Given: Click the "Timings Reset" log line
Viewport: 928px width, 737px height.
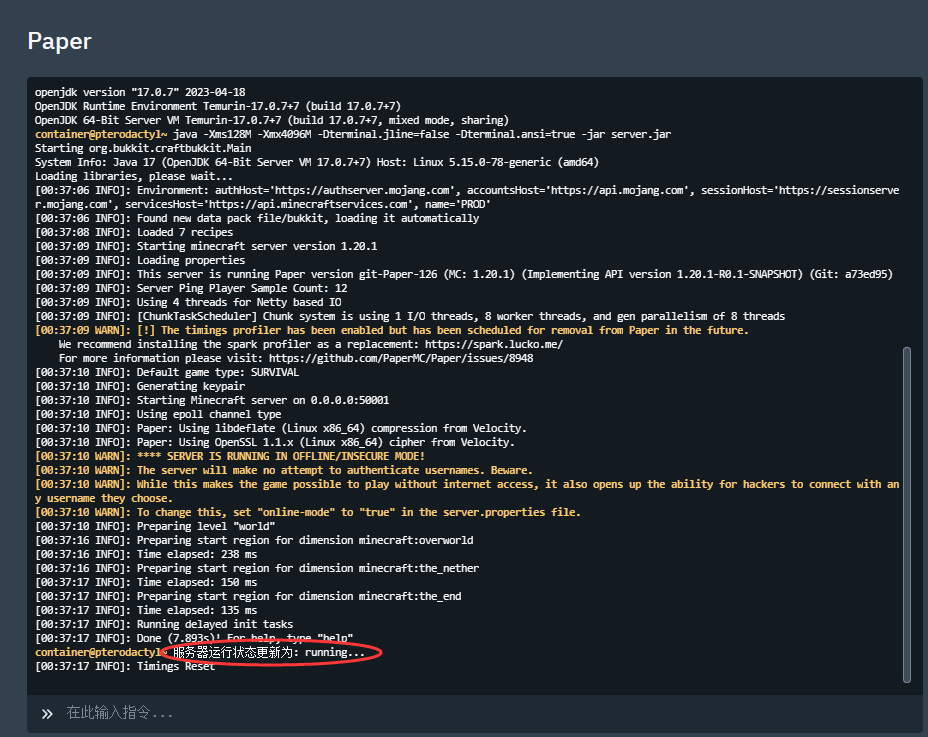Looking at the screenshot, I should click(x=124, y=667).
